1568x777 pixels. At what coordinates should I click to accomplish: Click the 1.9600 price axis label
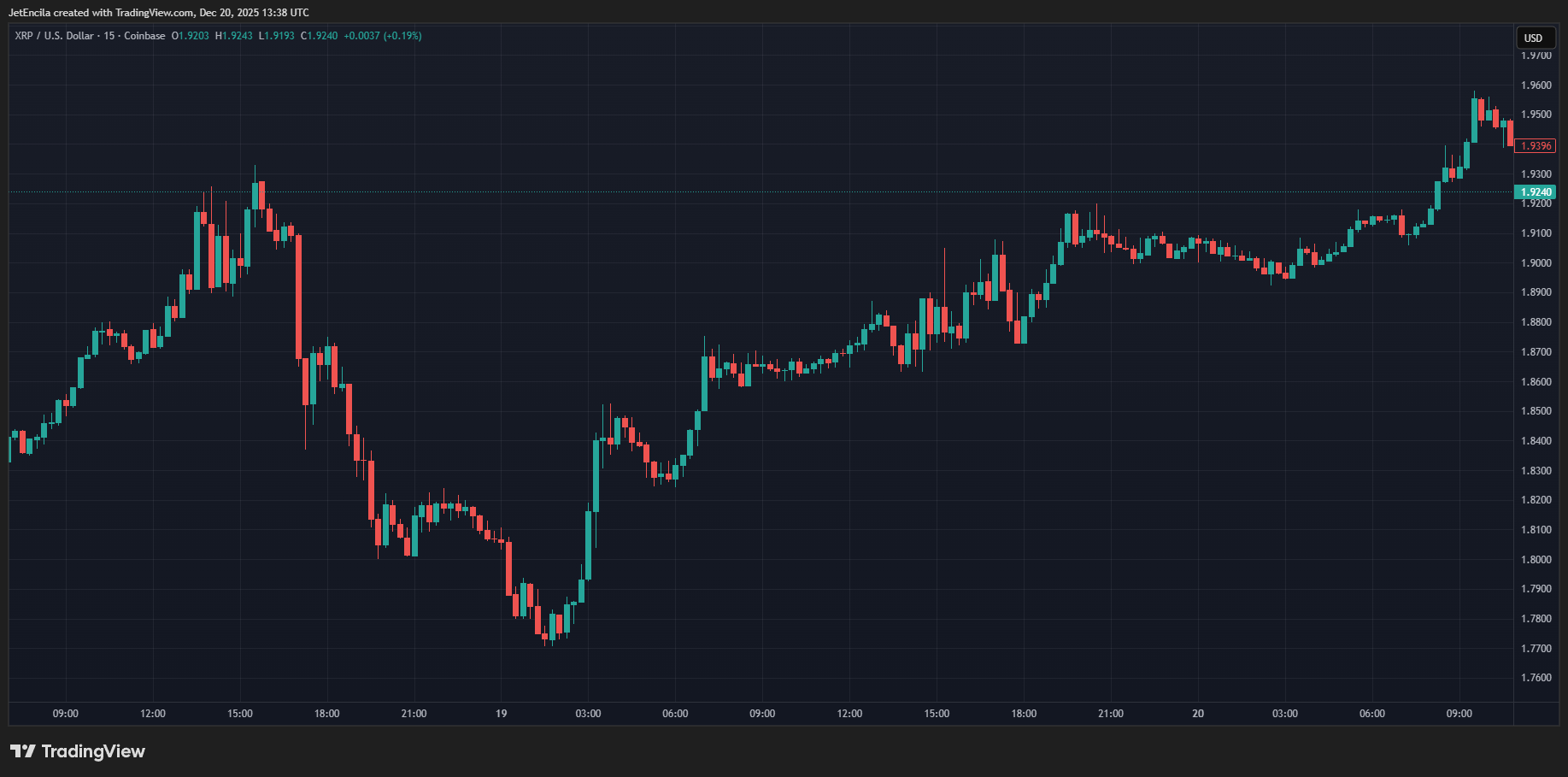point(1536,85)
